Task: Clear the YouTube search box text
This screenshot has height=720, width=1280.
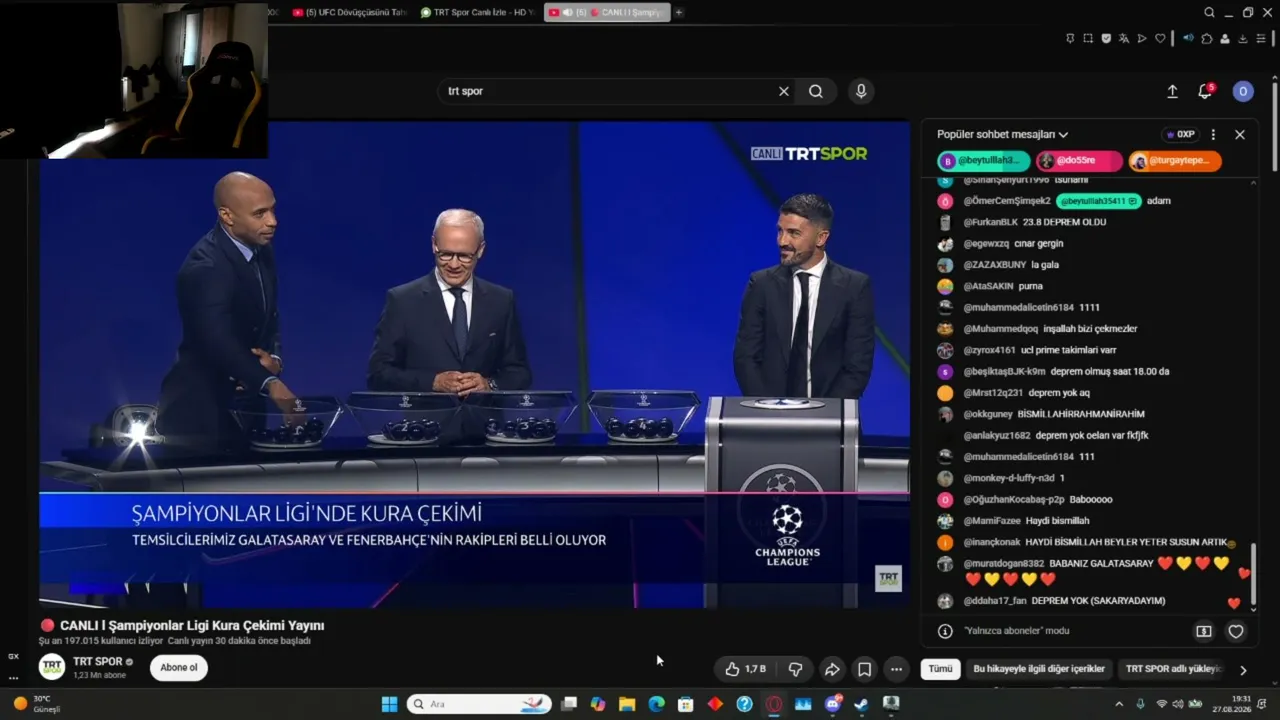Action: tap(784, 91)
